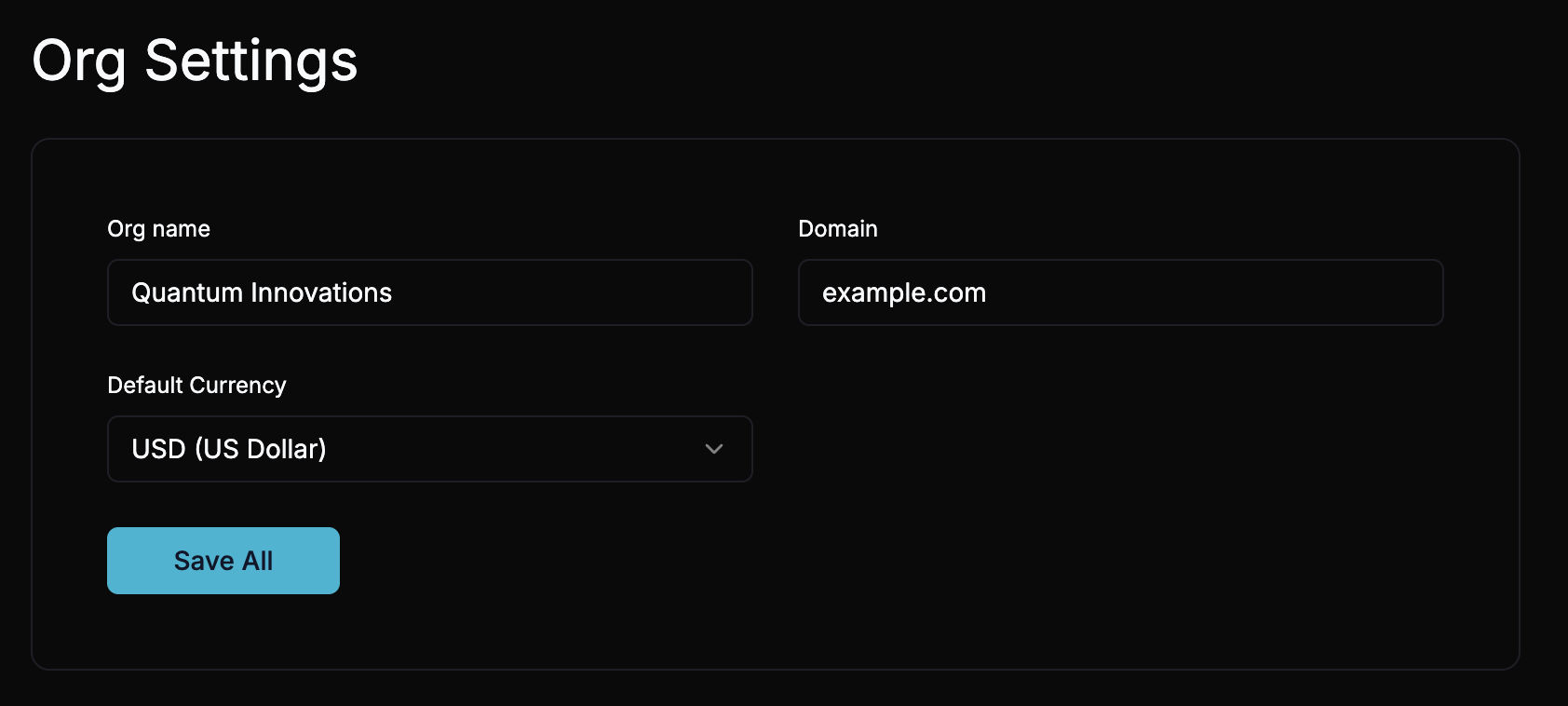
Task: Click the "Org Settings" page heading
Action: coord(195,61)
